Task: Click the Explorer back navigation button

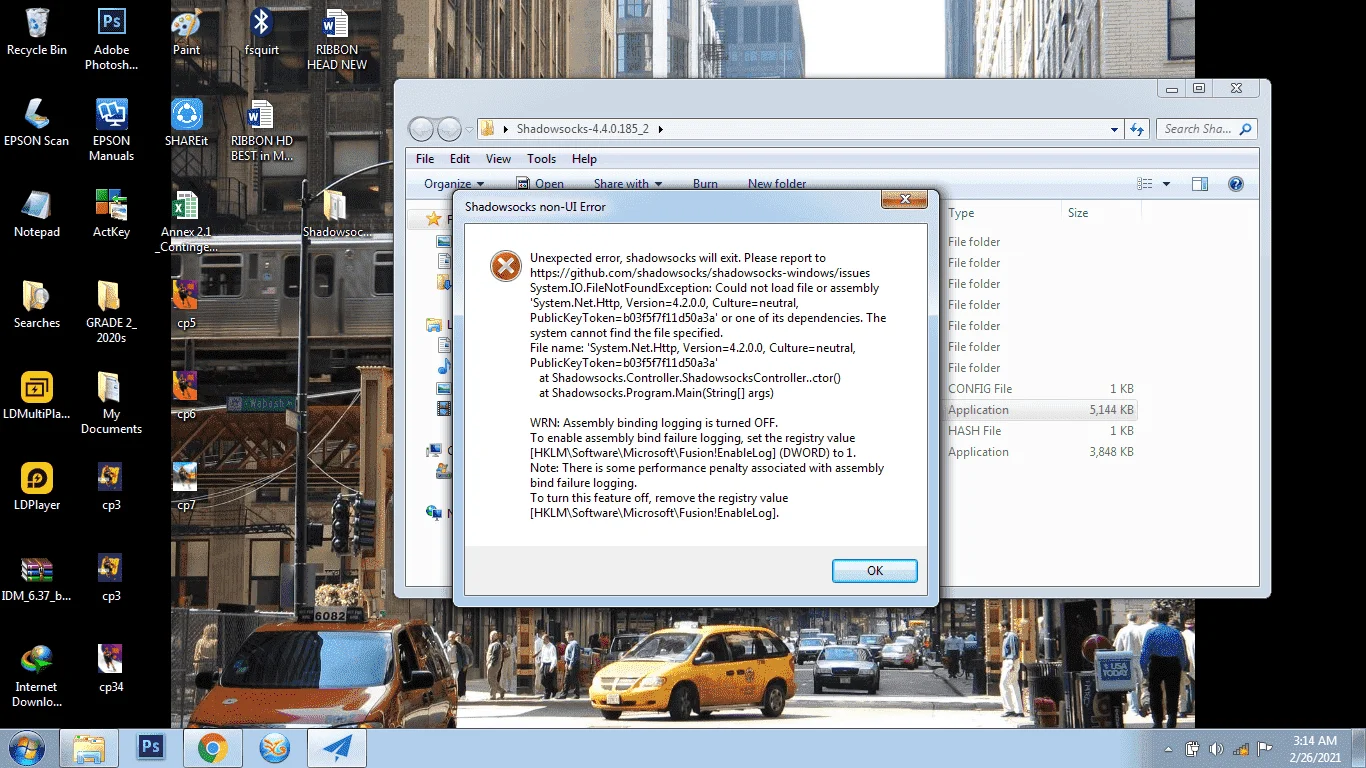Action: pos(421,129)
